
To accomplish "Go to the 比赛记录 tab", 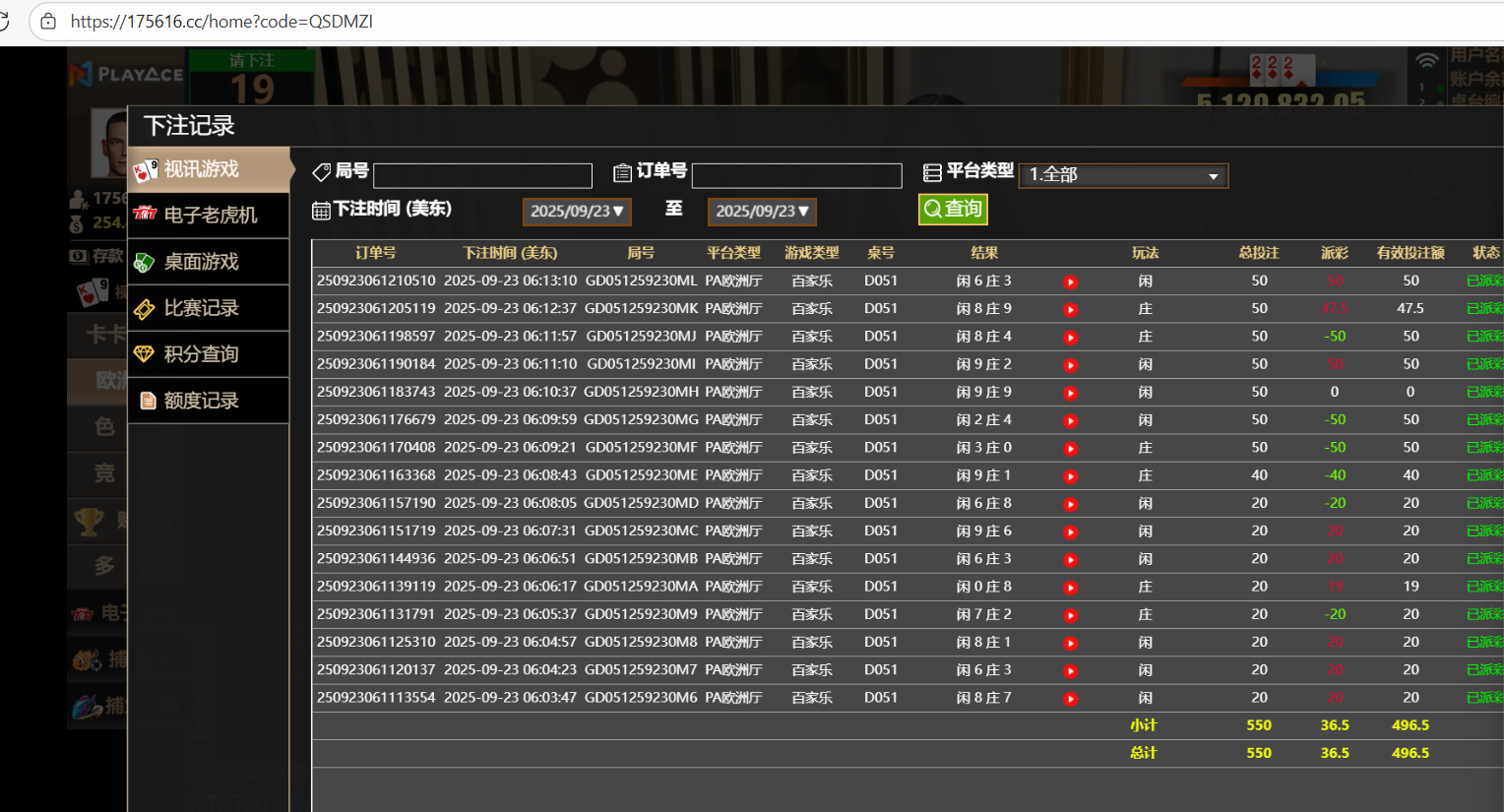I will coord(210,308).
